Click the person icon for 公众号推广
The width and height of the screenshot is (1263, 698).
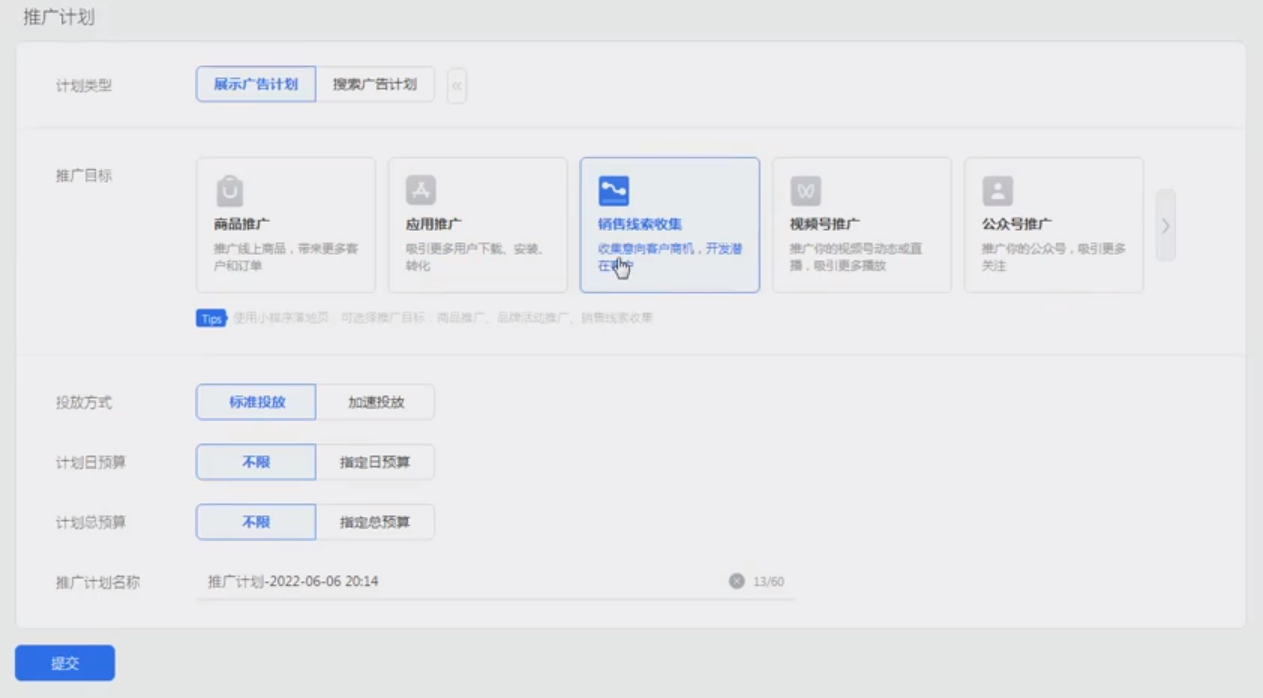tap(998, 191)
